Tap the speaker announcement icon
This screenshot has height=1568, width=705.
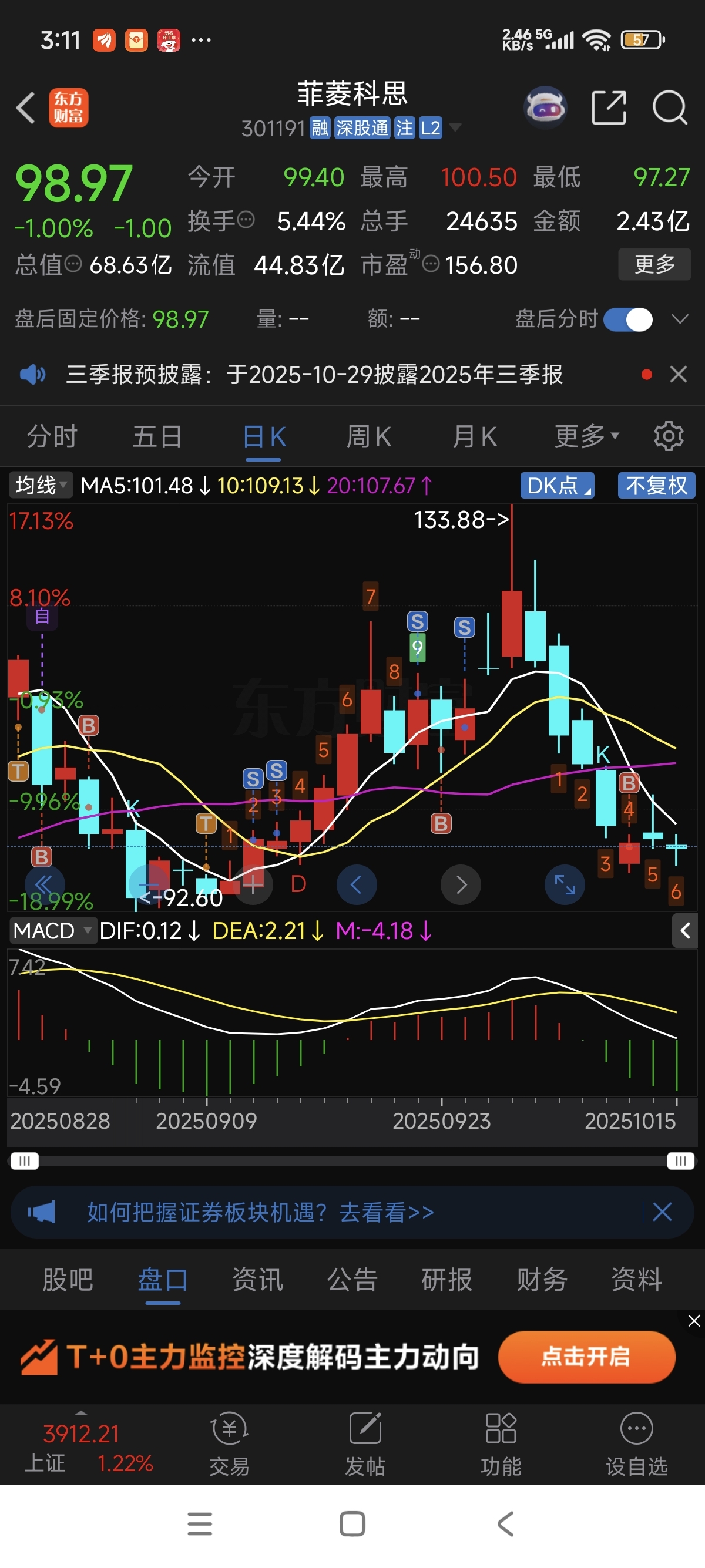coord(32,374)
